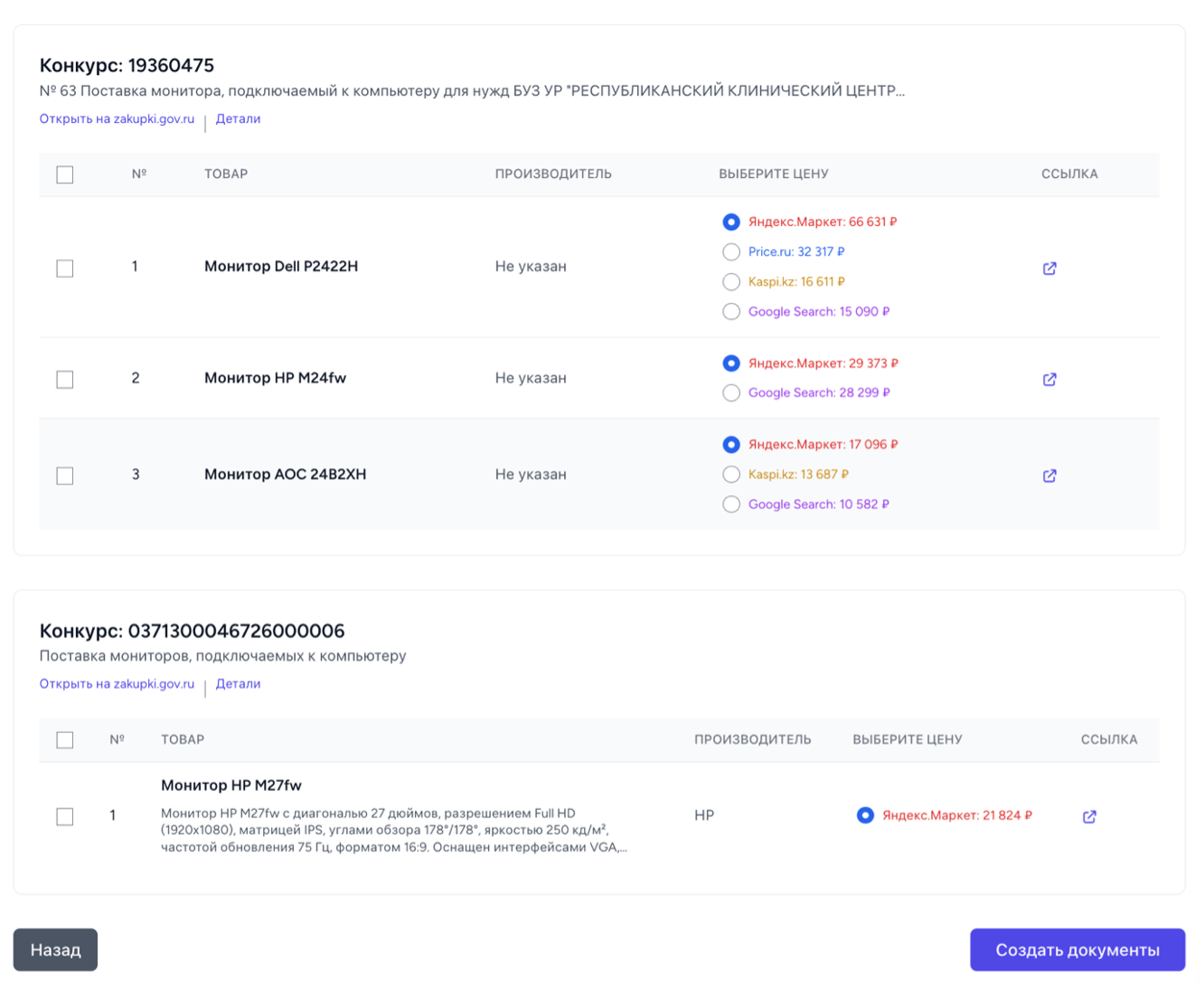This screenshot has width=1204, height=988.
Task: Choose Kaspi.kz price 16 611 ₽
Action: (x=731, y=282)
